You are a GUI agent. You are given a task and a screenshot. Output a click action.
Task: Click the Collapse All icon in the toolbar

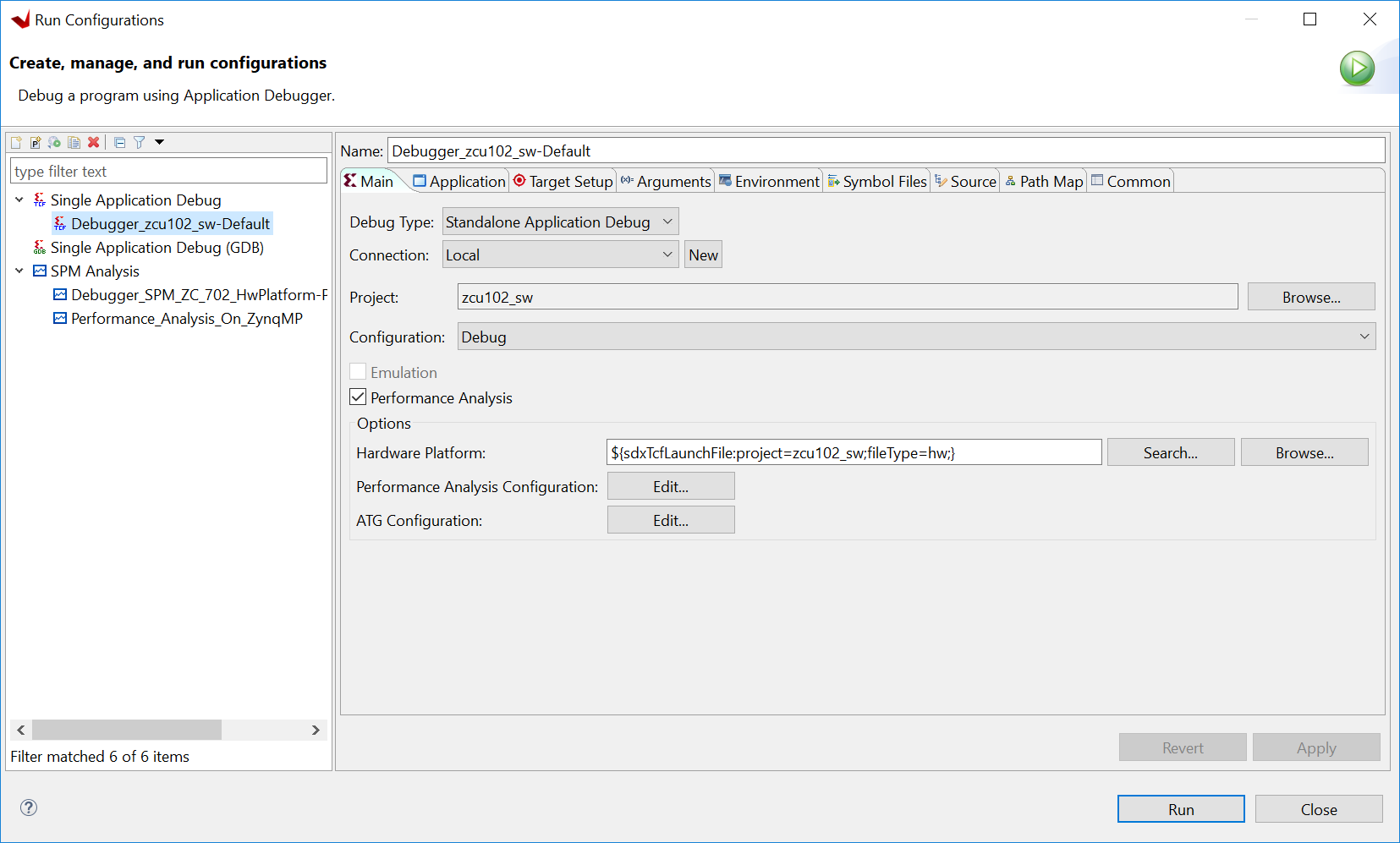click(120, 143)
